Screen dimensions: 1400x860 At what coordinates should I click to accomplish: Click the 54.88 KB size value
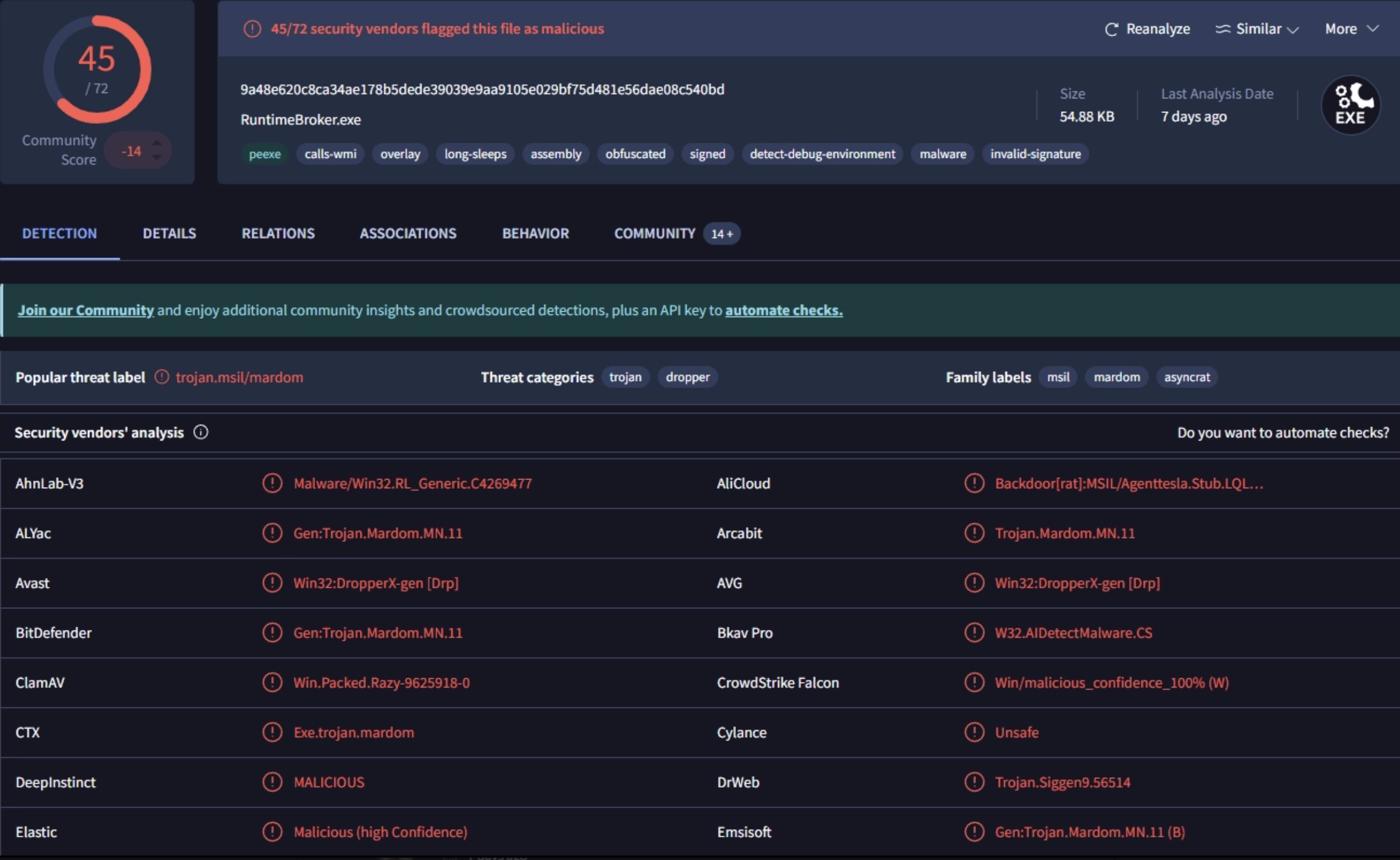pyautogui.click(x=1087, y=117)
